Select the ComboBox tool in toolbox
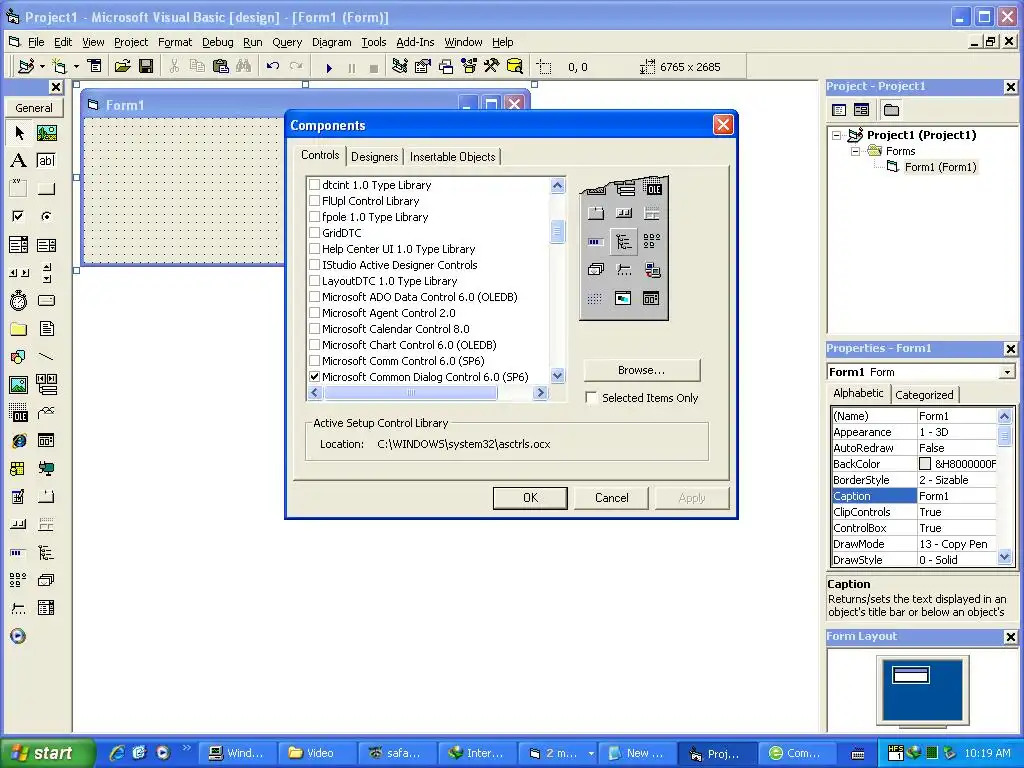 pyautogui.click(x=19, y=245)
